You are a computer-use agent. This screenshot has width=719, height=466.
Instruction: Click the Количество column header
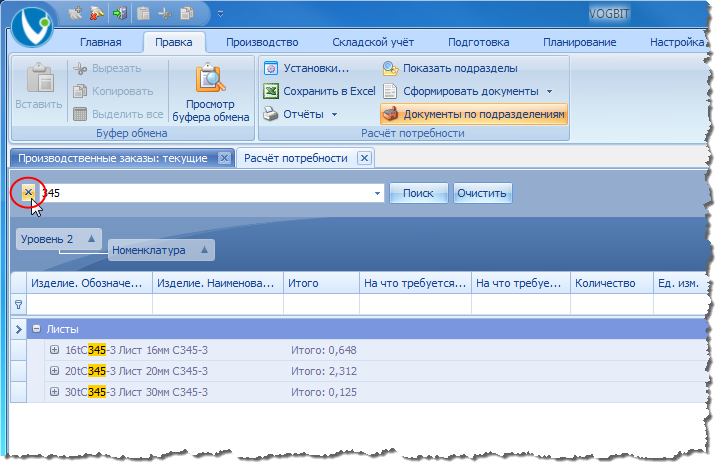click(612, 283)
